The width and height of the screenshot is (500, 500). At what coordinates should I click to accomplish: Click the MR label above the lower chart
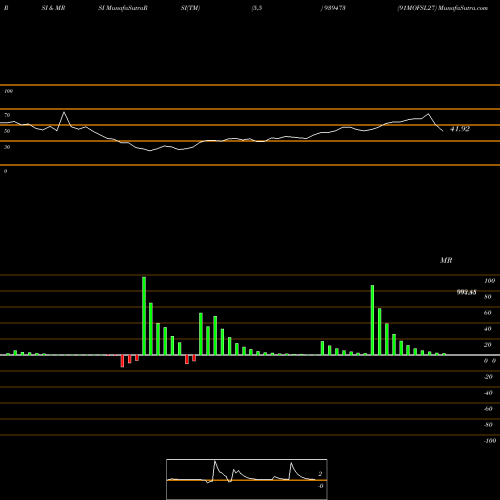click(x=446, y=260)
